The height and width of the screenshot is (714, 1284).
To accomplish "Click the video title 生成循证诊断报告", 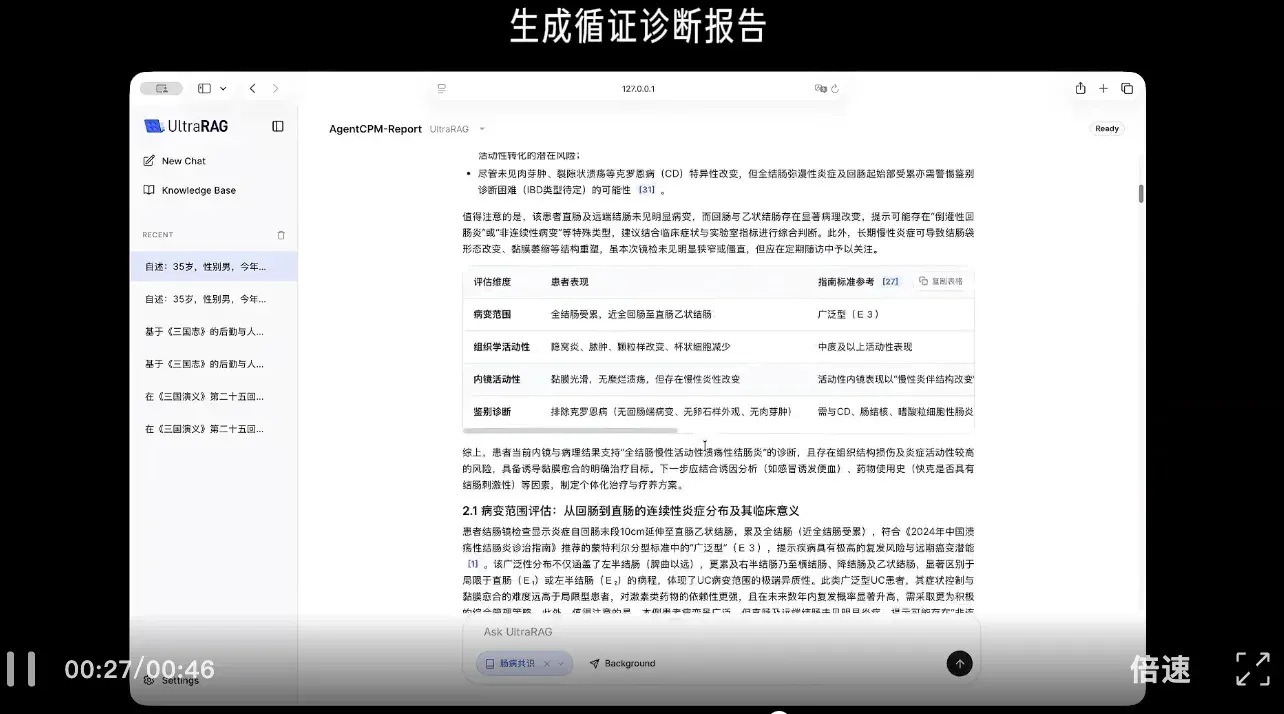I will (638, 26).
